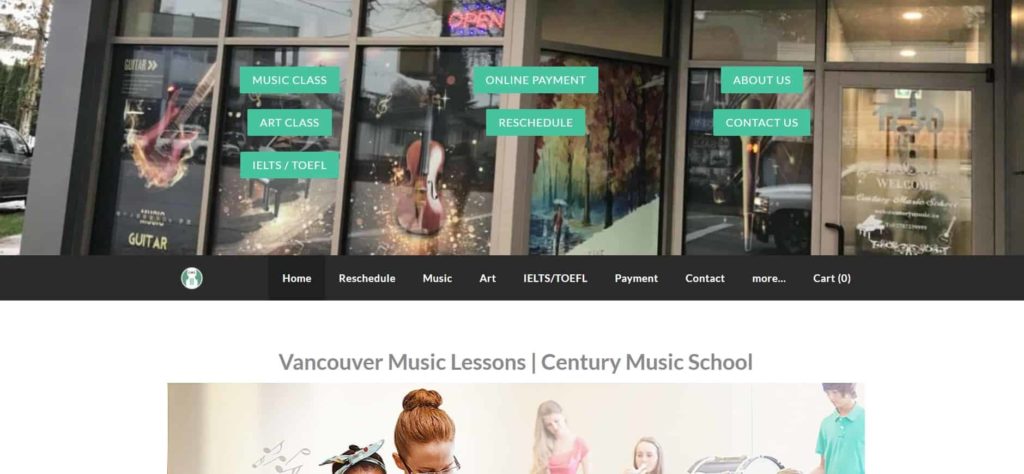The width and height of the screenshot is (1024, 474).
Task: Click the round logo icon in navbar
Action: (191, 278)
